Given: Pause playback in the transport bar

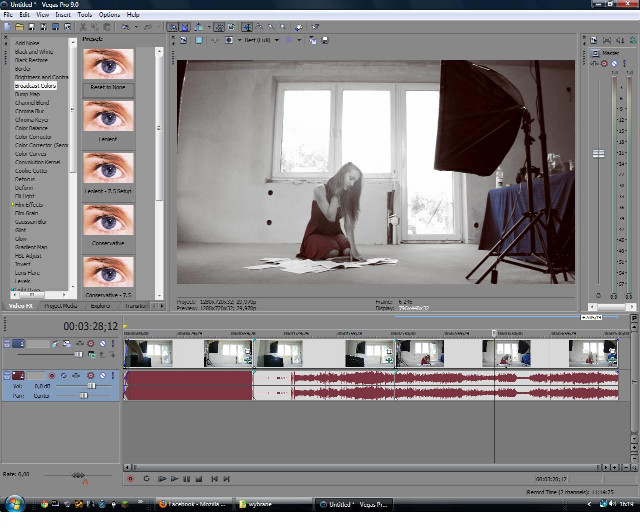Looking at the screenshot, I should (x=187, y=479).
